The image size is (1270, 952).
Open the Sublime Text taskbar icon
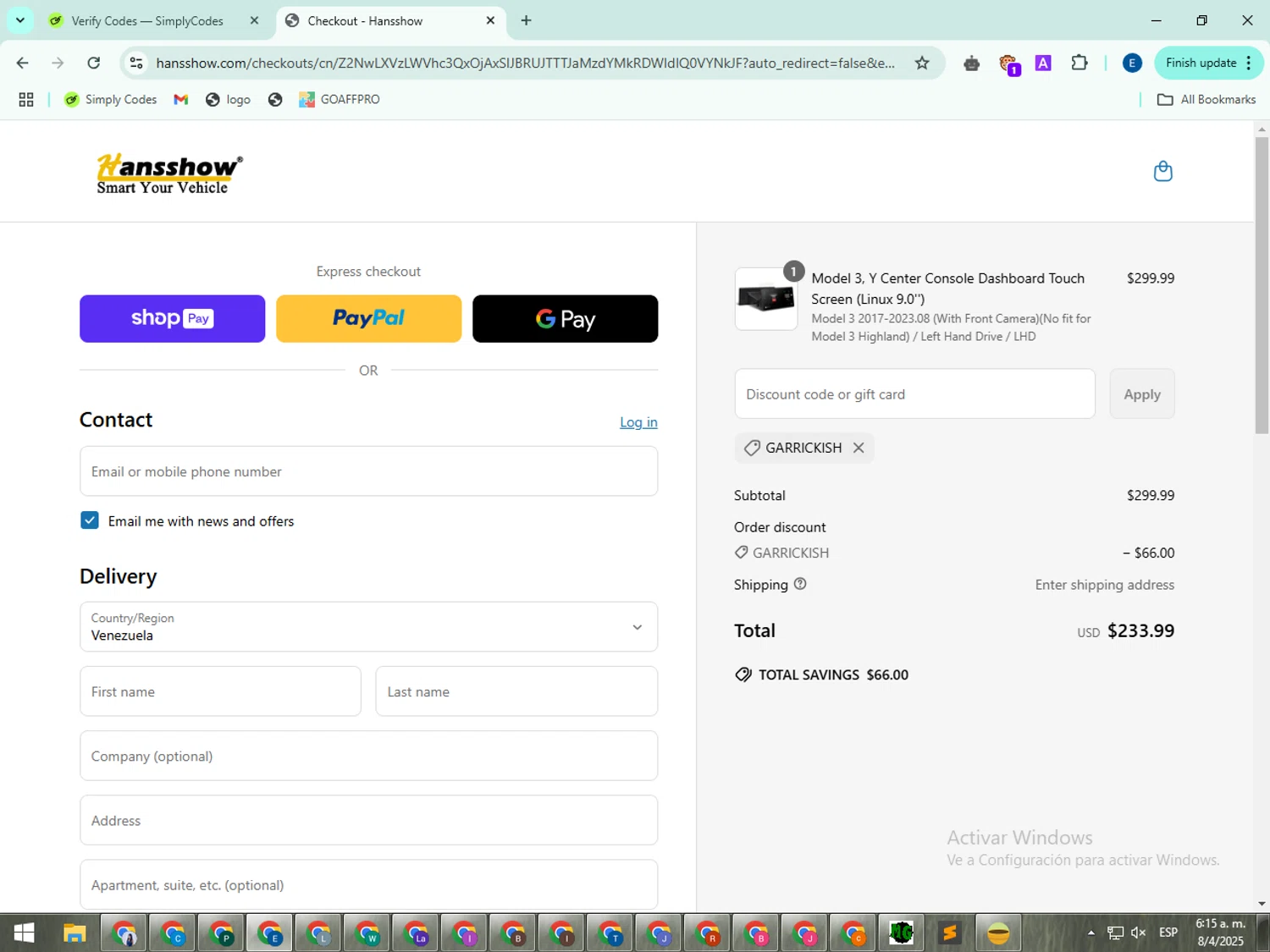949,933
